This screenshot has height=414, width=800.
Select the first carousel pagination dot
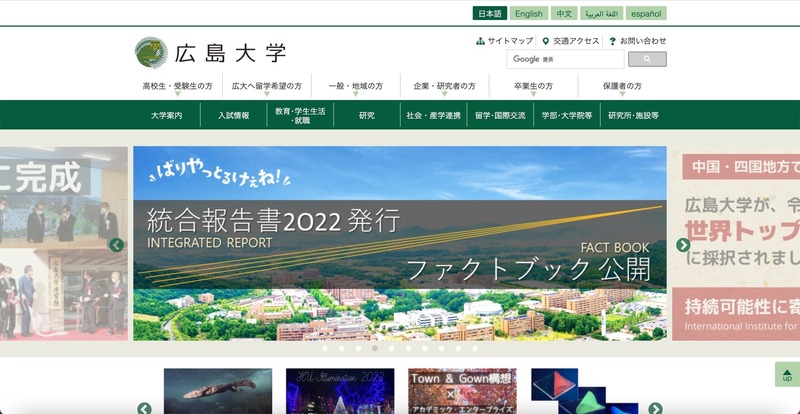point(324,349)
